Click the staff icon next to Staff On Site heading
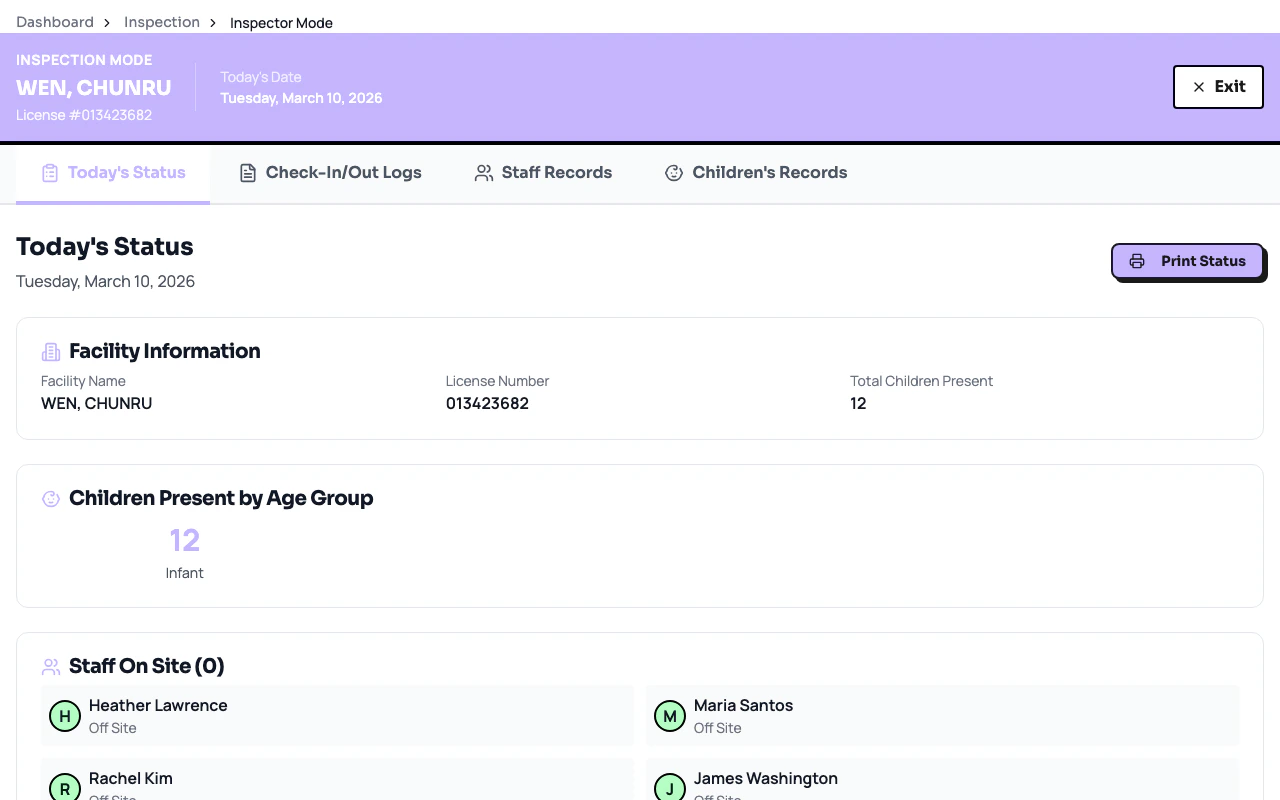 point(51,666)
